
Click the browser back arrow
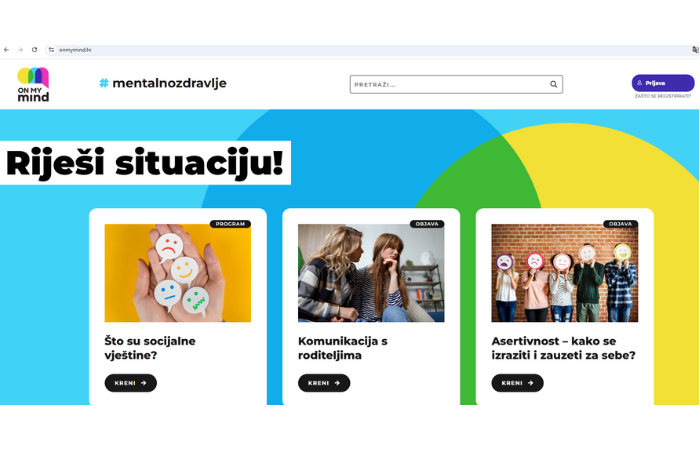tap(6, 50)
